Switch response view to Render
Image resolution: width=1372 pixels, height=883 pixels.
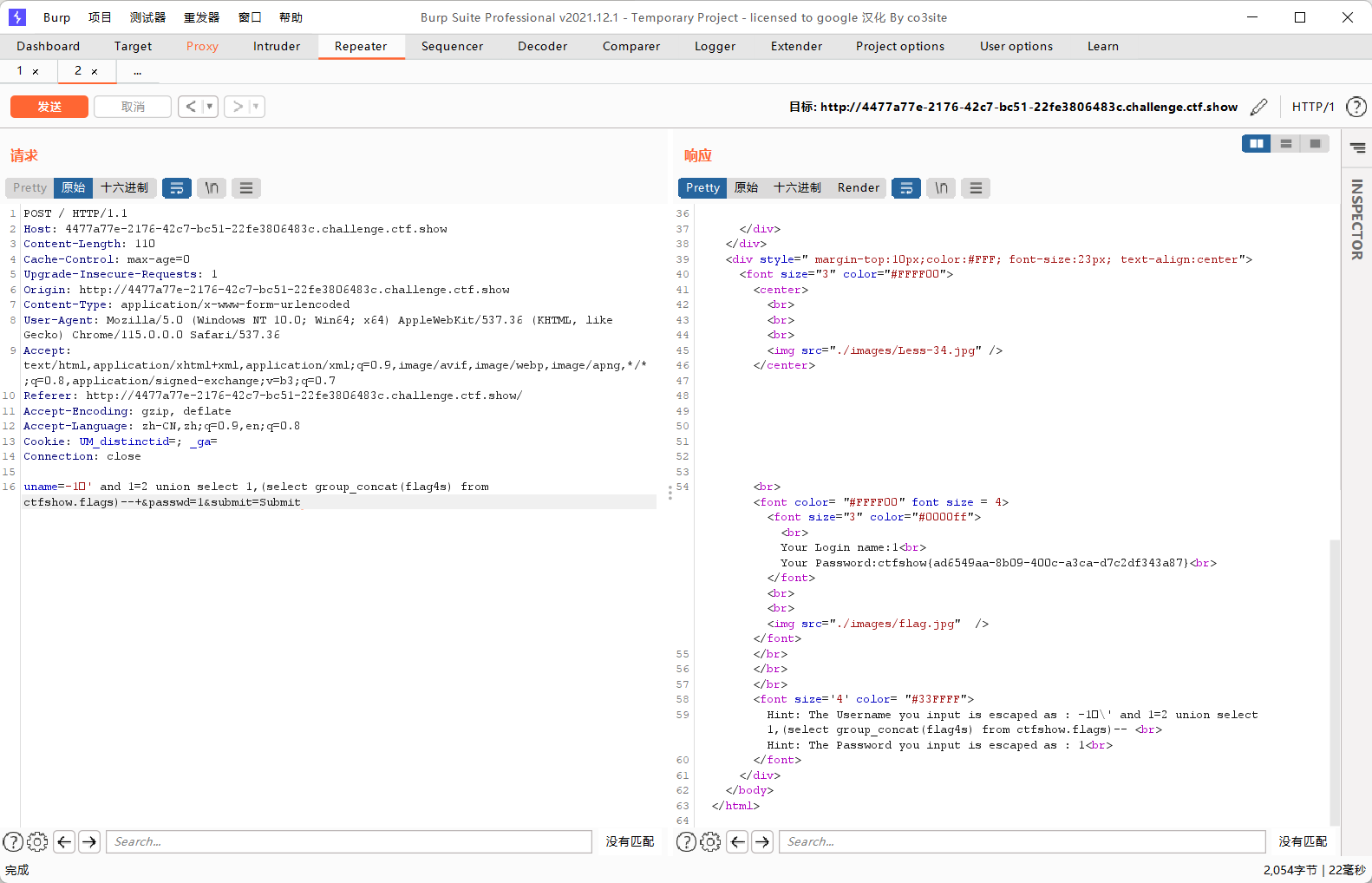(x=858, y=187)
